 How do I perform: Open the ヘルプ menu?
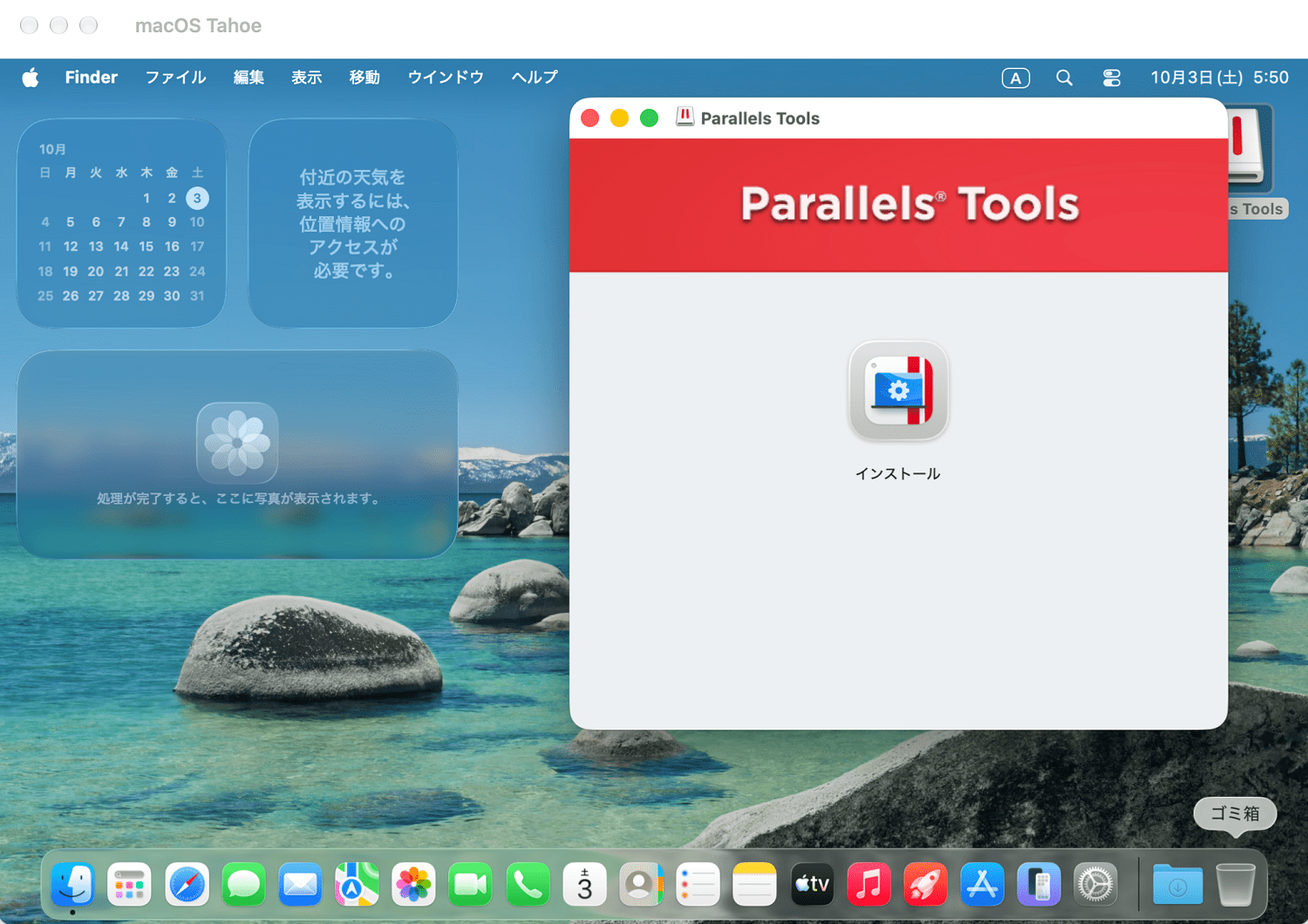(535, 78)
